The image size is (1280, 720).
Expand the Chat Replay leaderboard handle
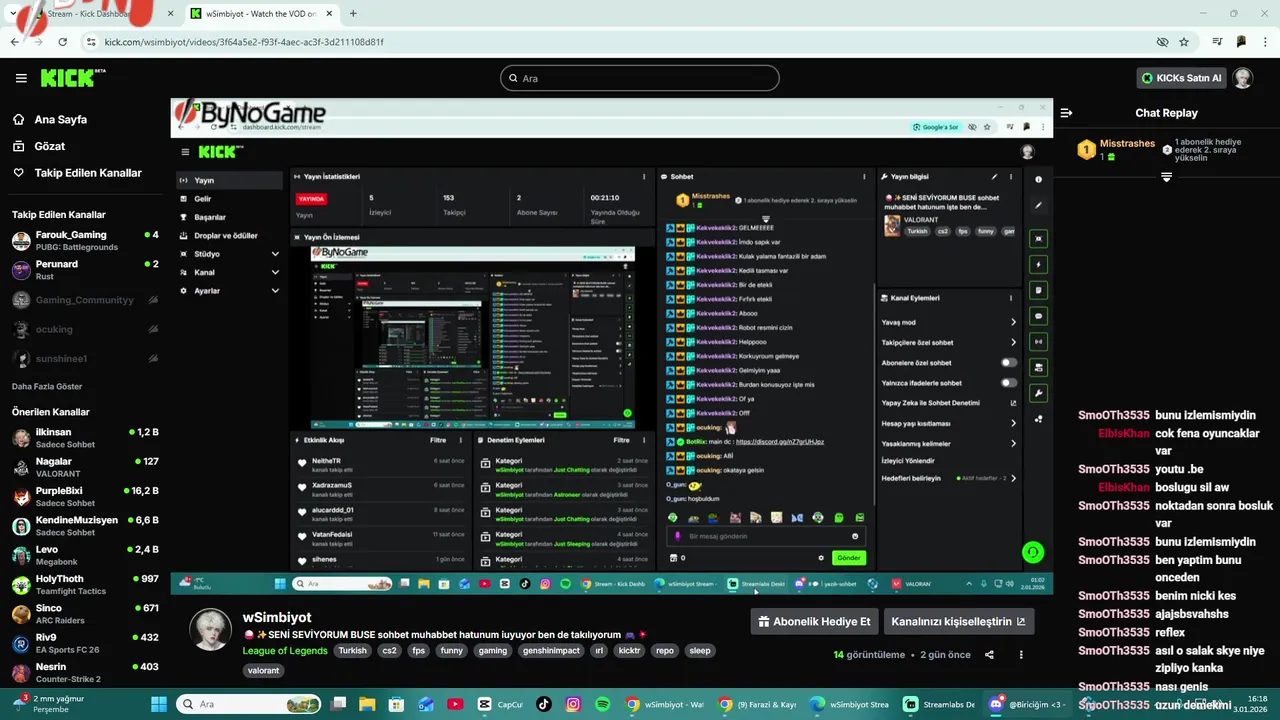coord(1166,177)
